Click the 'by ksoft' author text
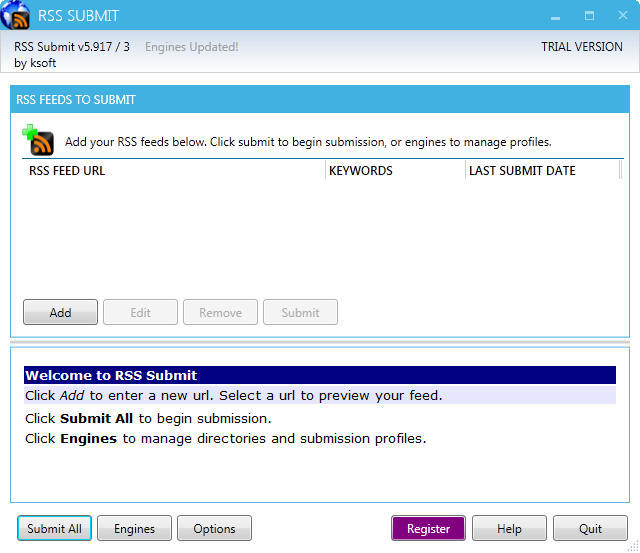The height and width of the screenshot is (553, 640). tap(35, 63)
